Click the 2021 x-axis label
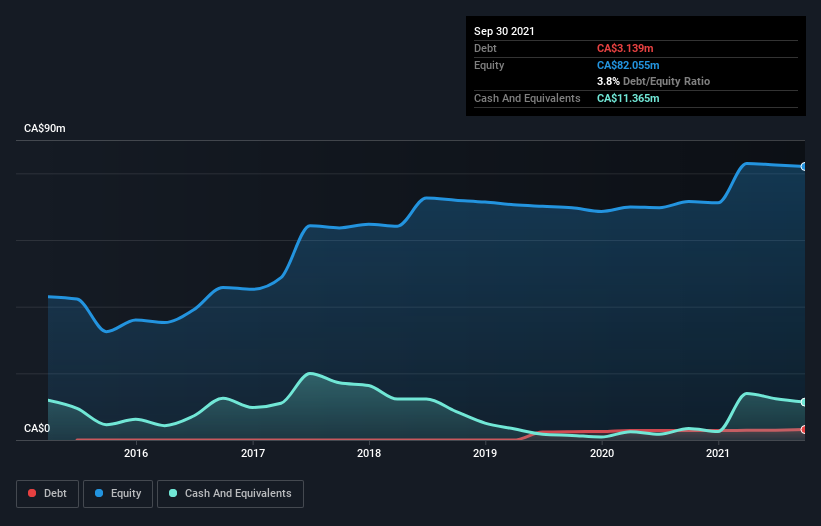This screenshot has height=526, width=821. click(x=717, y=453)
